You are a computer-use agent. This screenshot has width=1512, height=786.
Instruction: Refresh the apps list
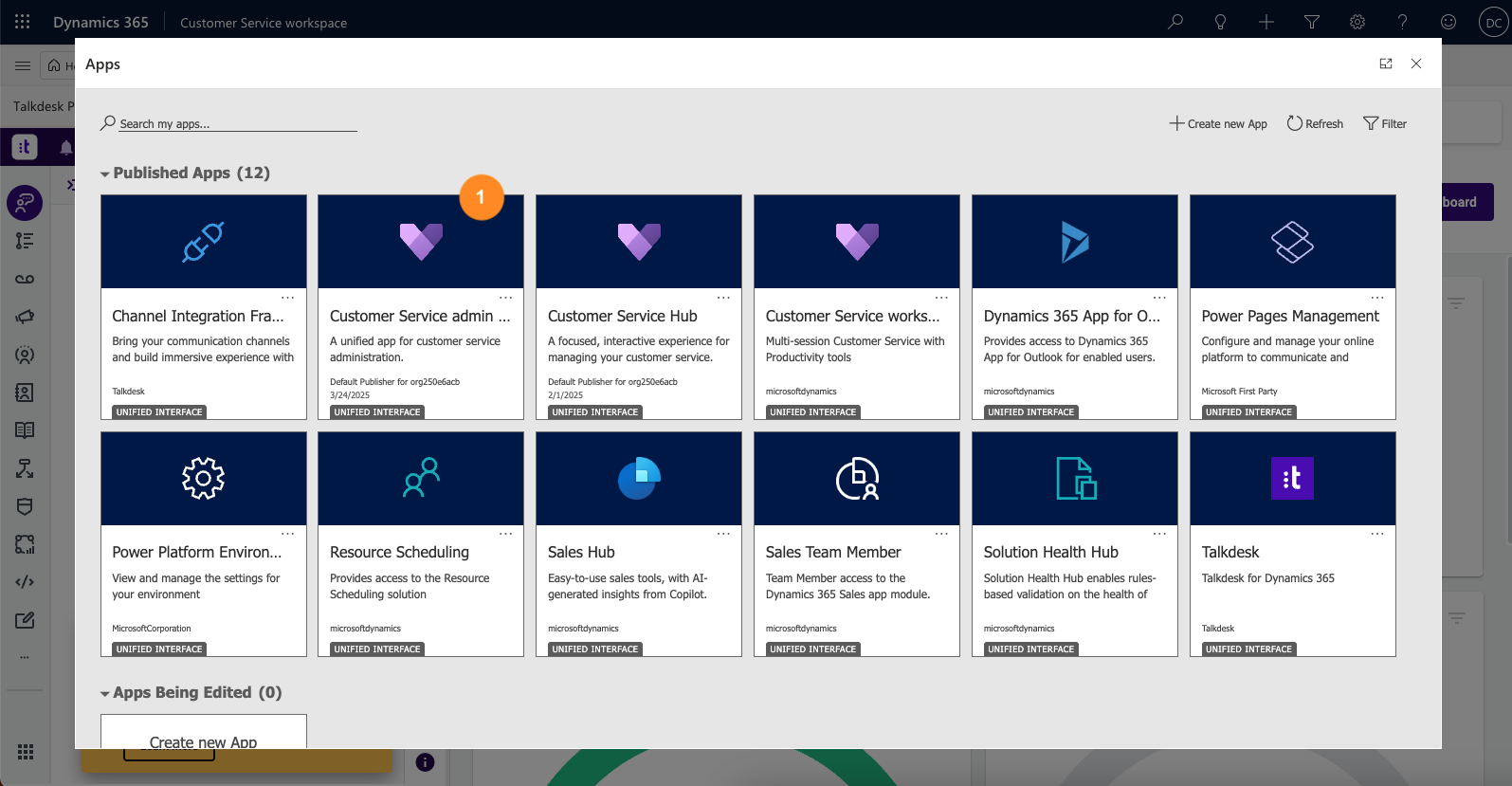tap(1315, 123)
